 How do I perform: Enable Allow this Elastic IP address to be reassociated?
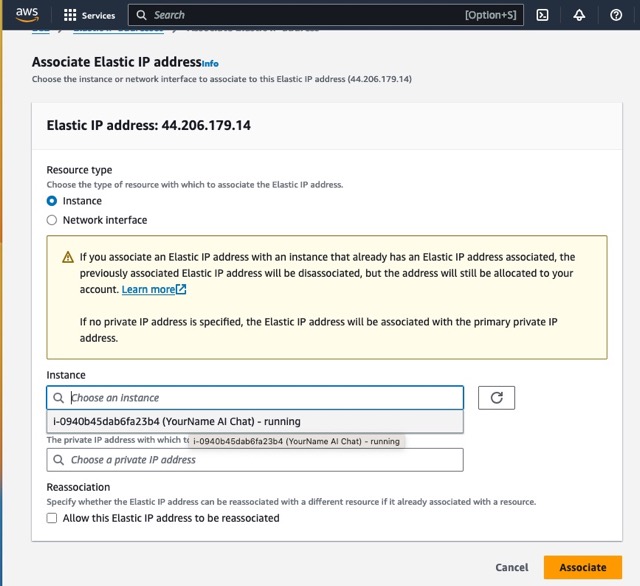click(x=52, y=518)
